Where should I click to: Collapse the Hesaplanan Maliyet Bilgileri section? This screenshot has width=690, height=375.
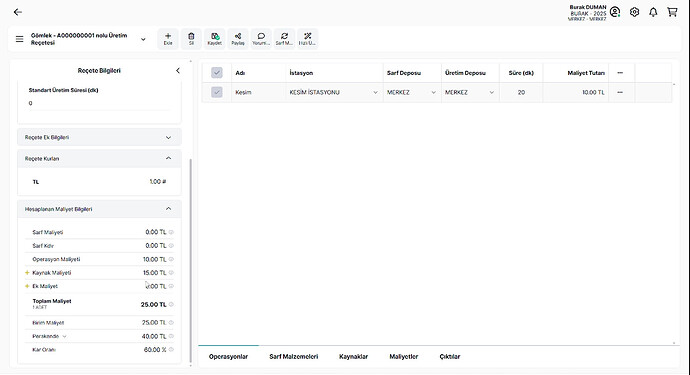tap(168, 209)
